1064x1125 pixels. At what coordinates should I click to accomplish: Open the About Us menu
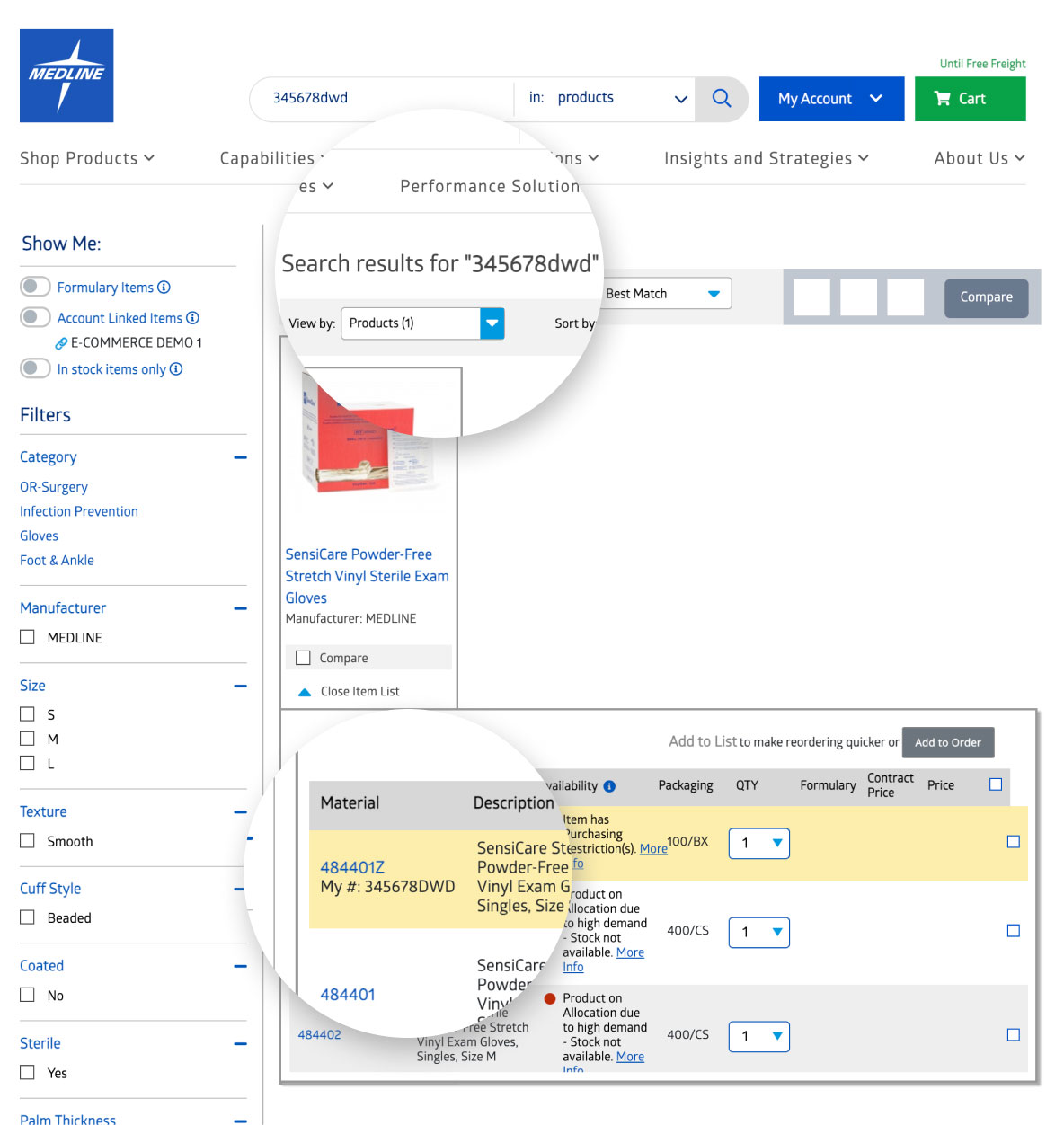coord(980,158)
